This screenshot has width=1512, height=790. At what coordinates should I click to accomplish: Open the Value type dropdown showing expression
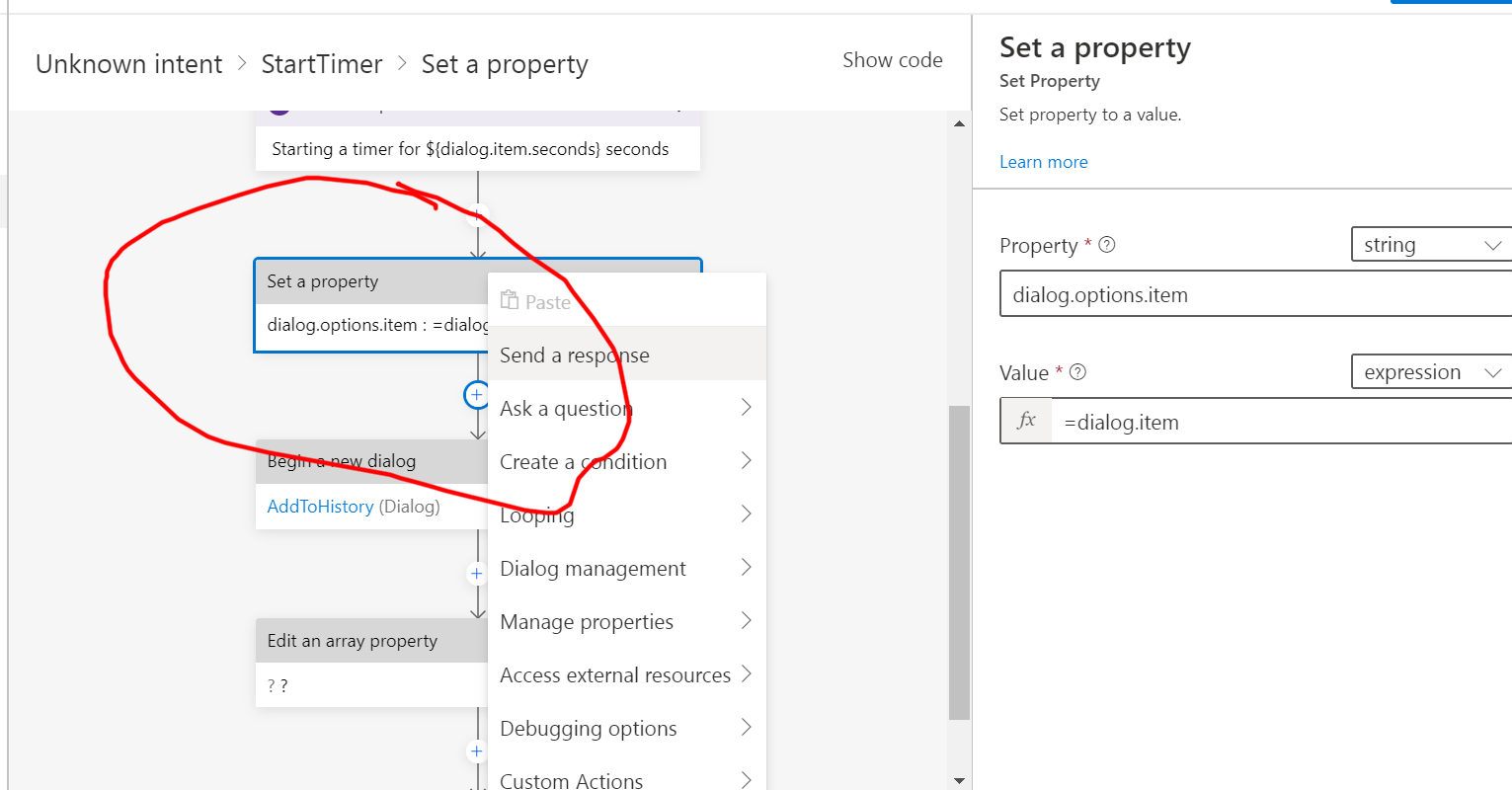coord(1431,372)
